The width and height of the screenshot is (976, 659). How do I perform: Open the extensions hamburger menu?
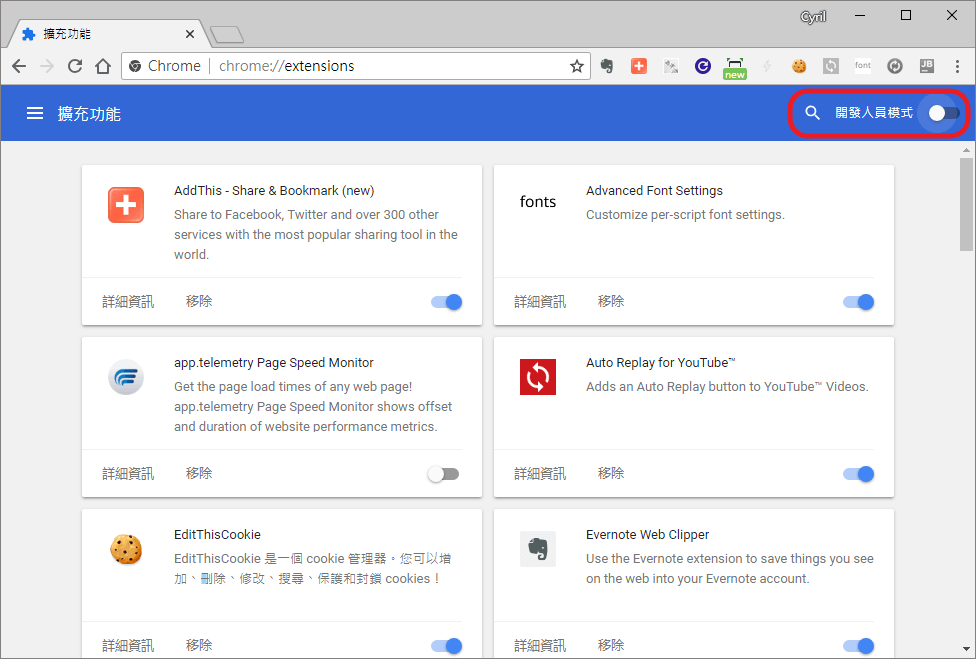[x=35, y=113]
